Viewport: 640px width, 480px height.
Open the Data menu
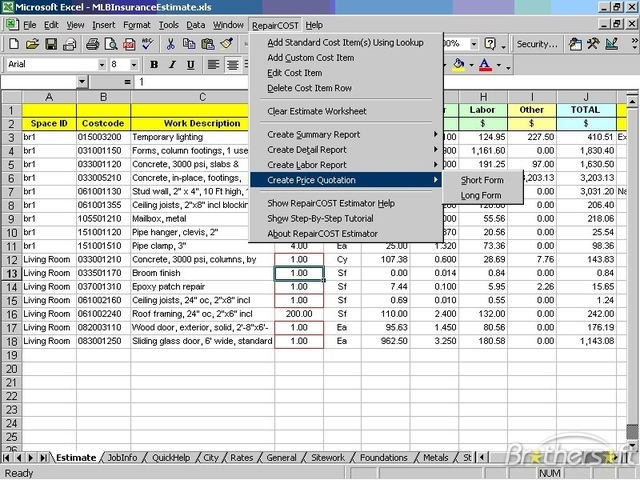point(196,25)
